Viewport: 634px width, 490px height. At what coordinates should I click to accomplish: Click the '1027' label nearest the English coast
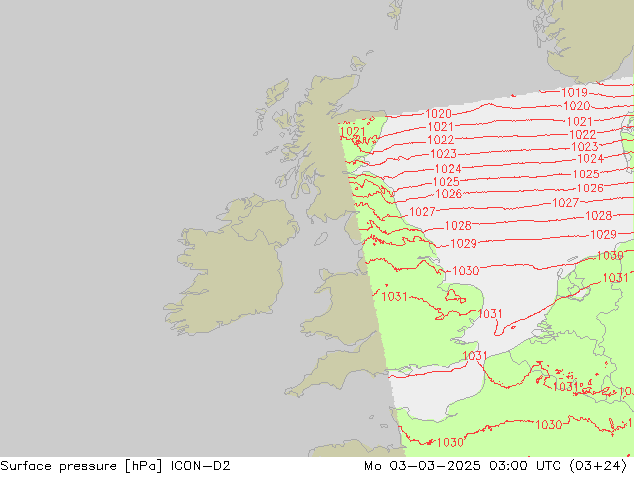click(x=422, y=211)
